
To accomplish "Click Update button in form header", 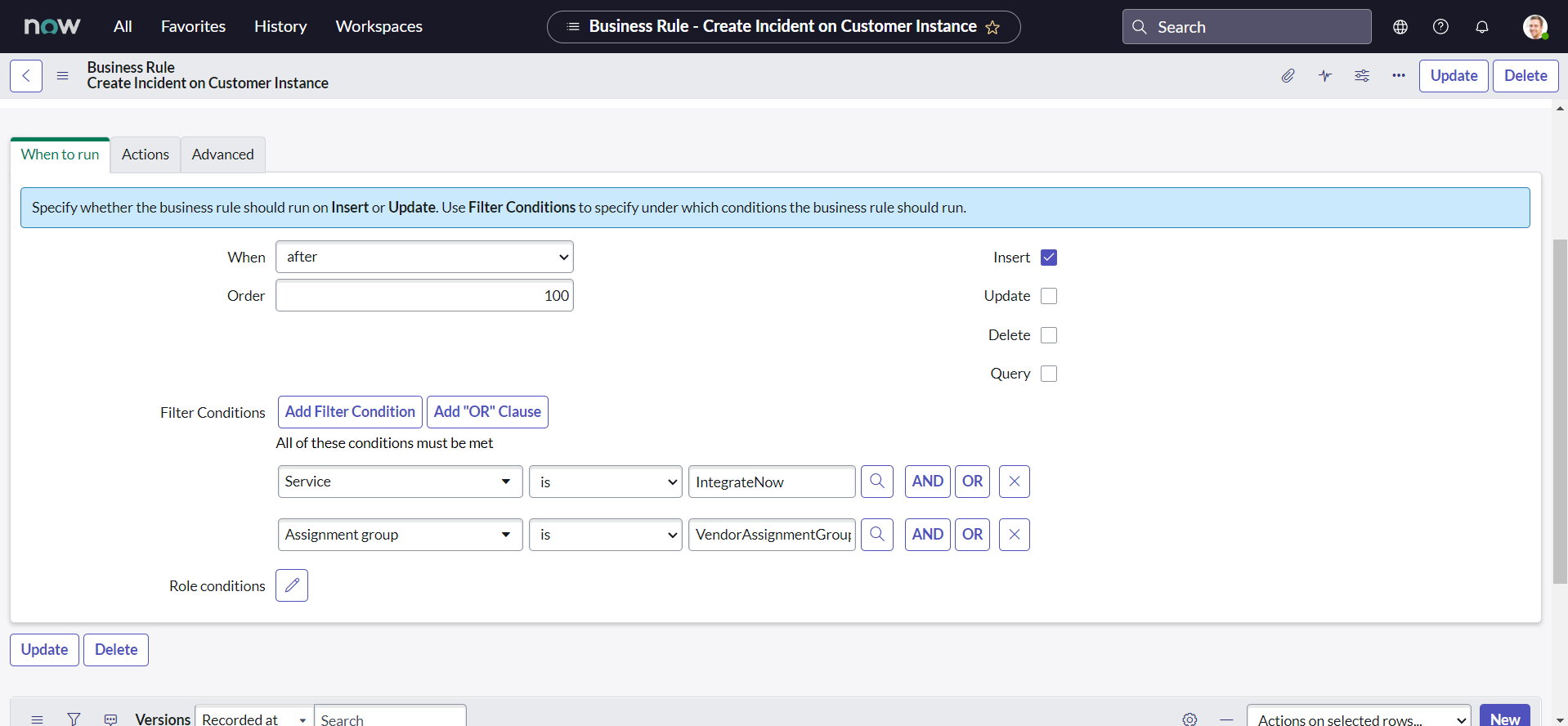I will [1454, 76].
